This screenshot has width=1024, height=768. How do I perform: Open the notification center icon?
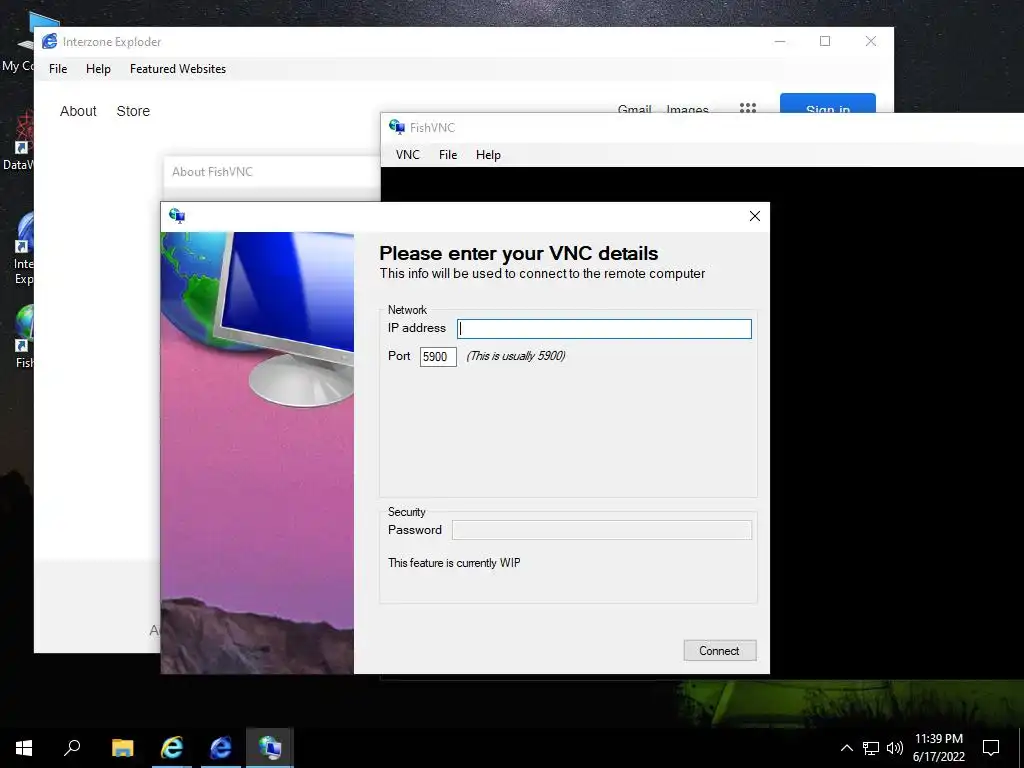click(x=991, y=748)
